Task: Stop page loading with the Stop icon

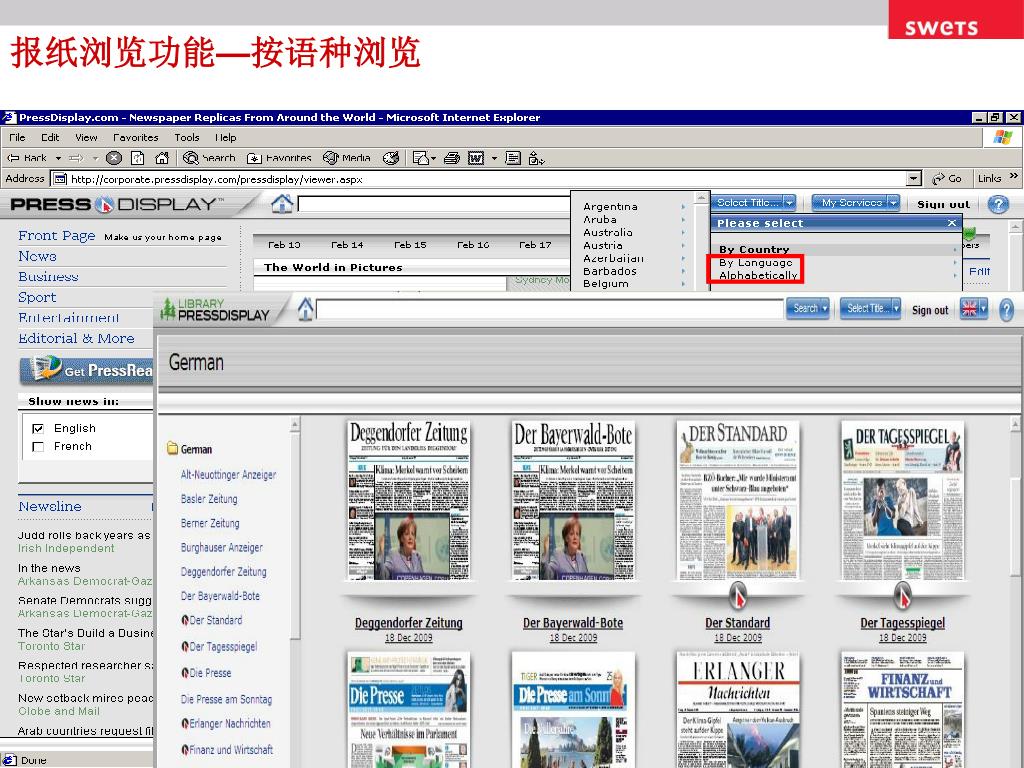Action: point(114,158)
